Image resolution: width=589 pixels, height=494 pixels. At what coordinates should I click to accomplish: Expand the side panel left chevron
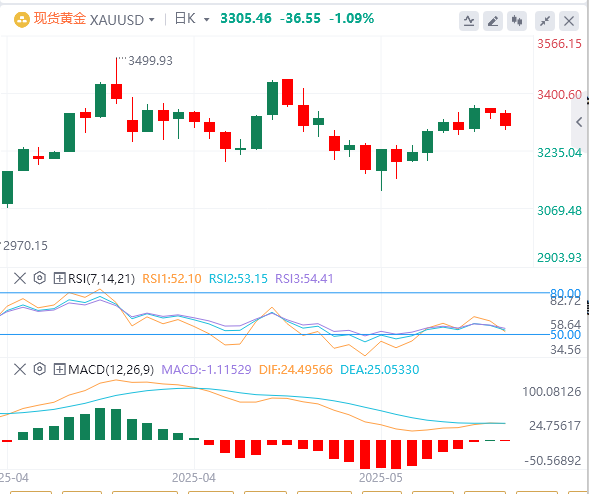[x=579, y=122]
